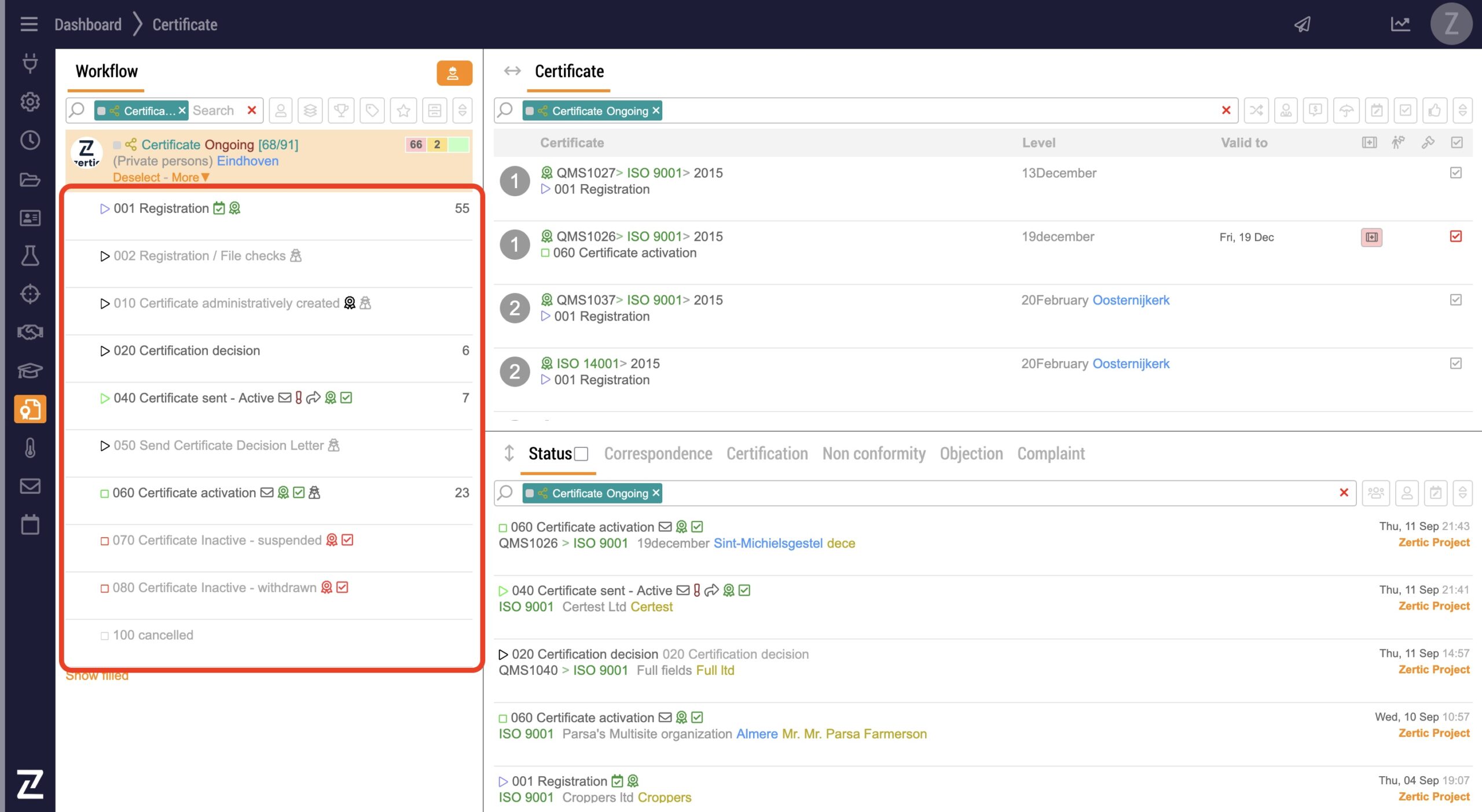
Task: Click the green color block in workflow counter
Action: coord(458,144)
